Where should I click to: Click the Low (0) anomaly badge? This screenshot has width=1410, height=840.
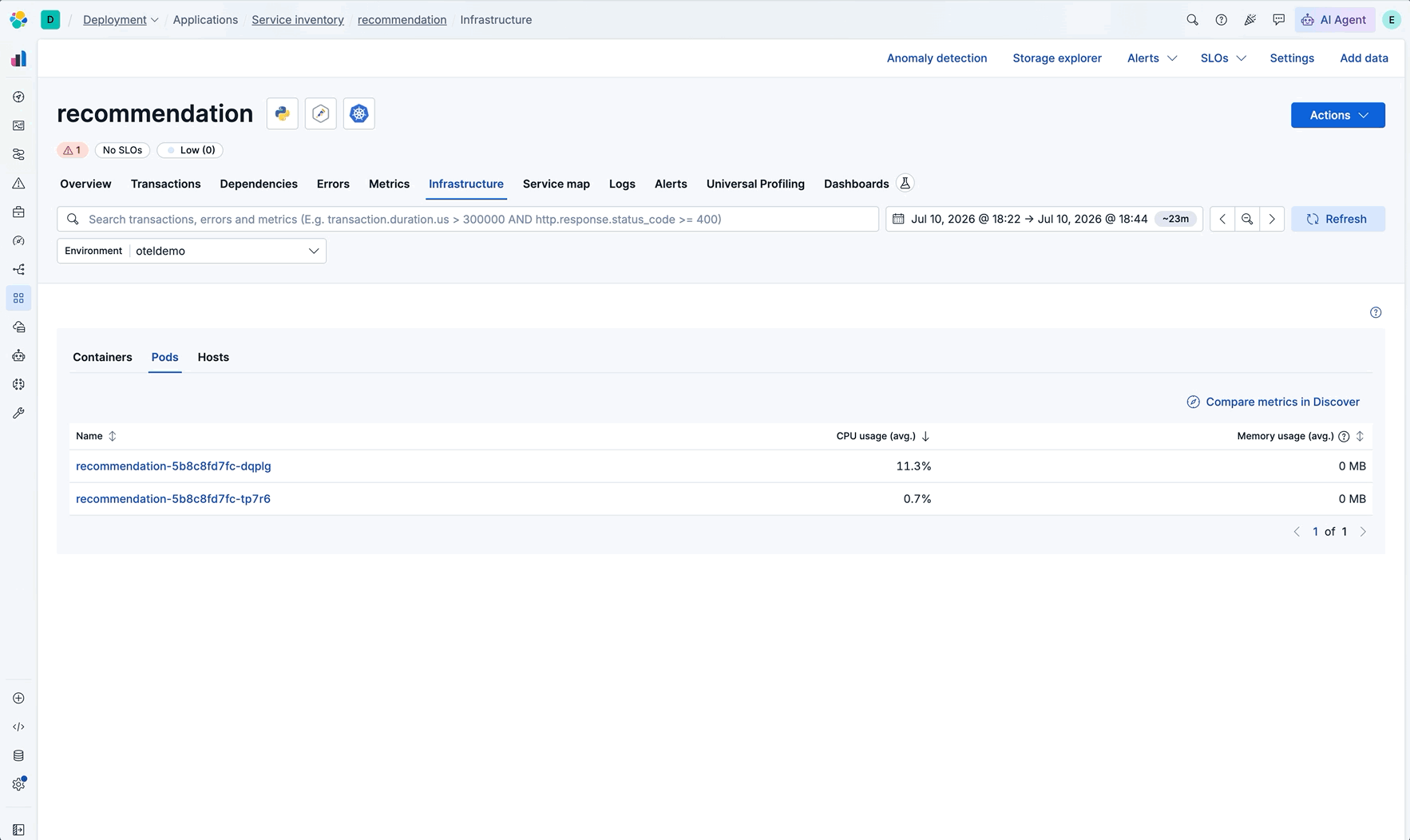point(190,150)
